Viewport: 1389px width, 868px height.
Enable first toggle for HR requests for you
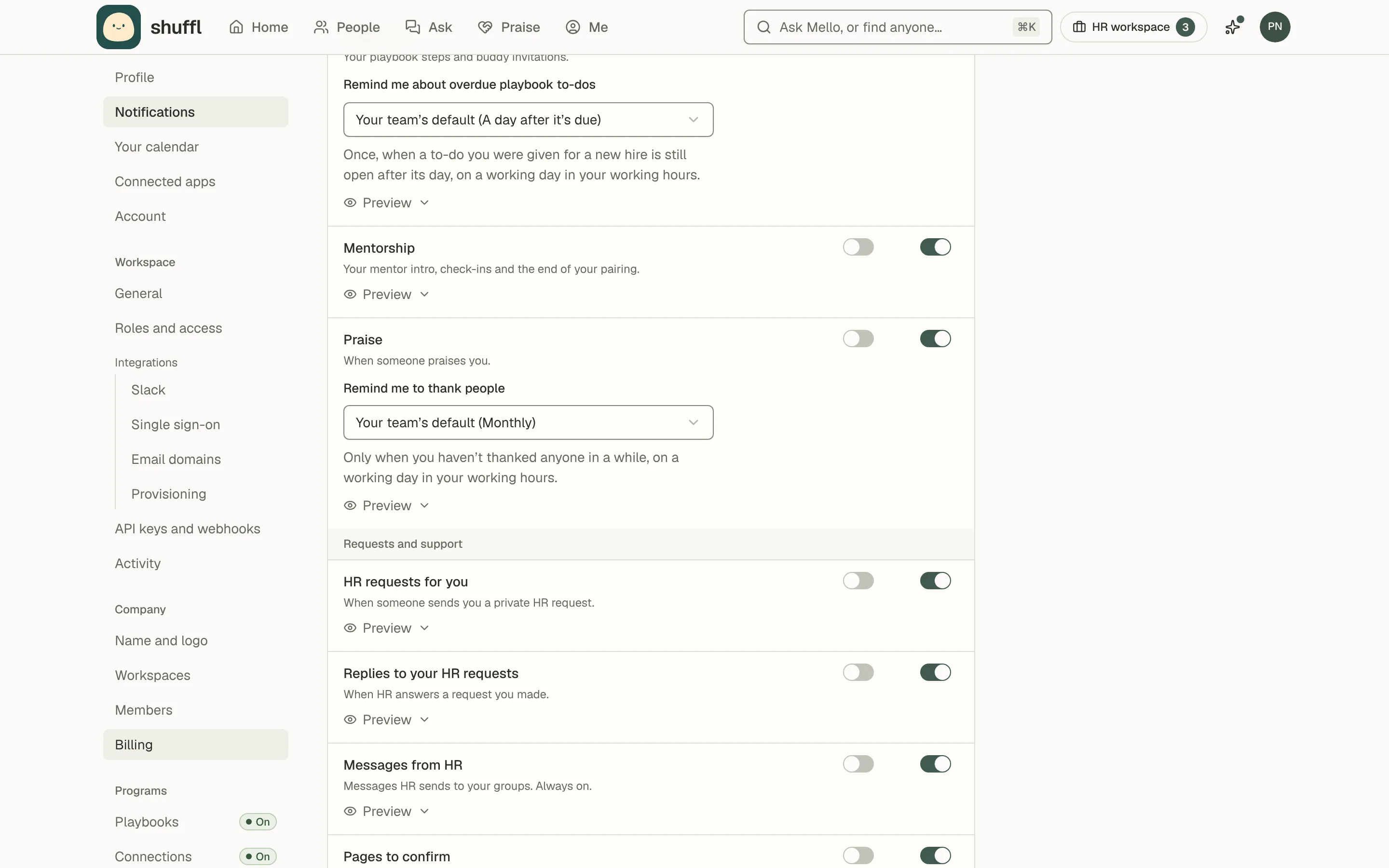coord(858,581)
